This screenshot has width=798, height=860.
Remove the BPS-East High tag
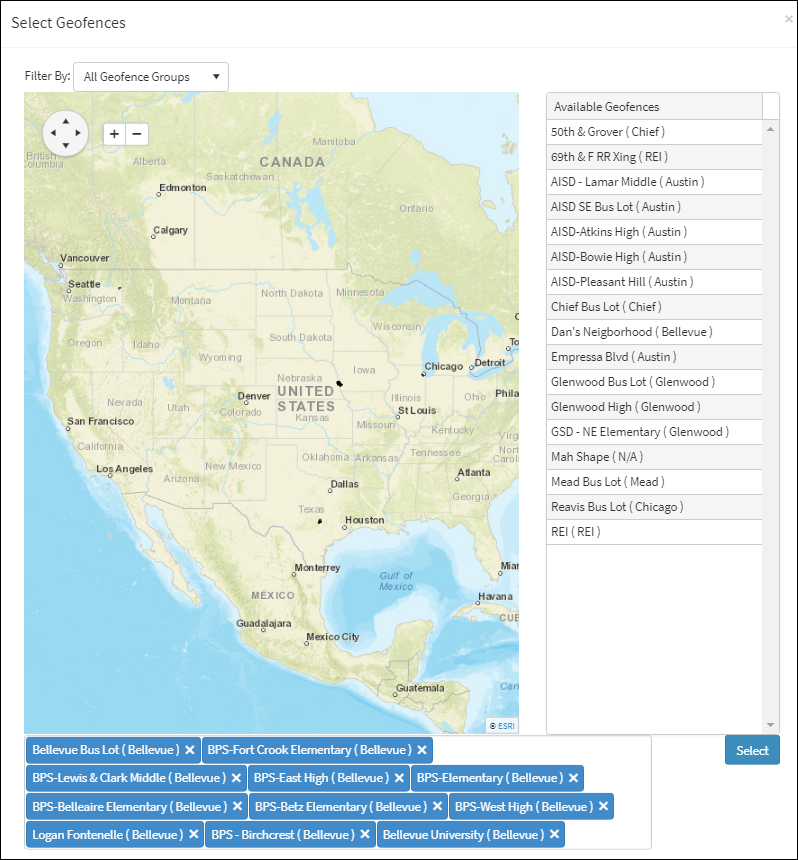pyautogui.click(x=399, y=778)
